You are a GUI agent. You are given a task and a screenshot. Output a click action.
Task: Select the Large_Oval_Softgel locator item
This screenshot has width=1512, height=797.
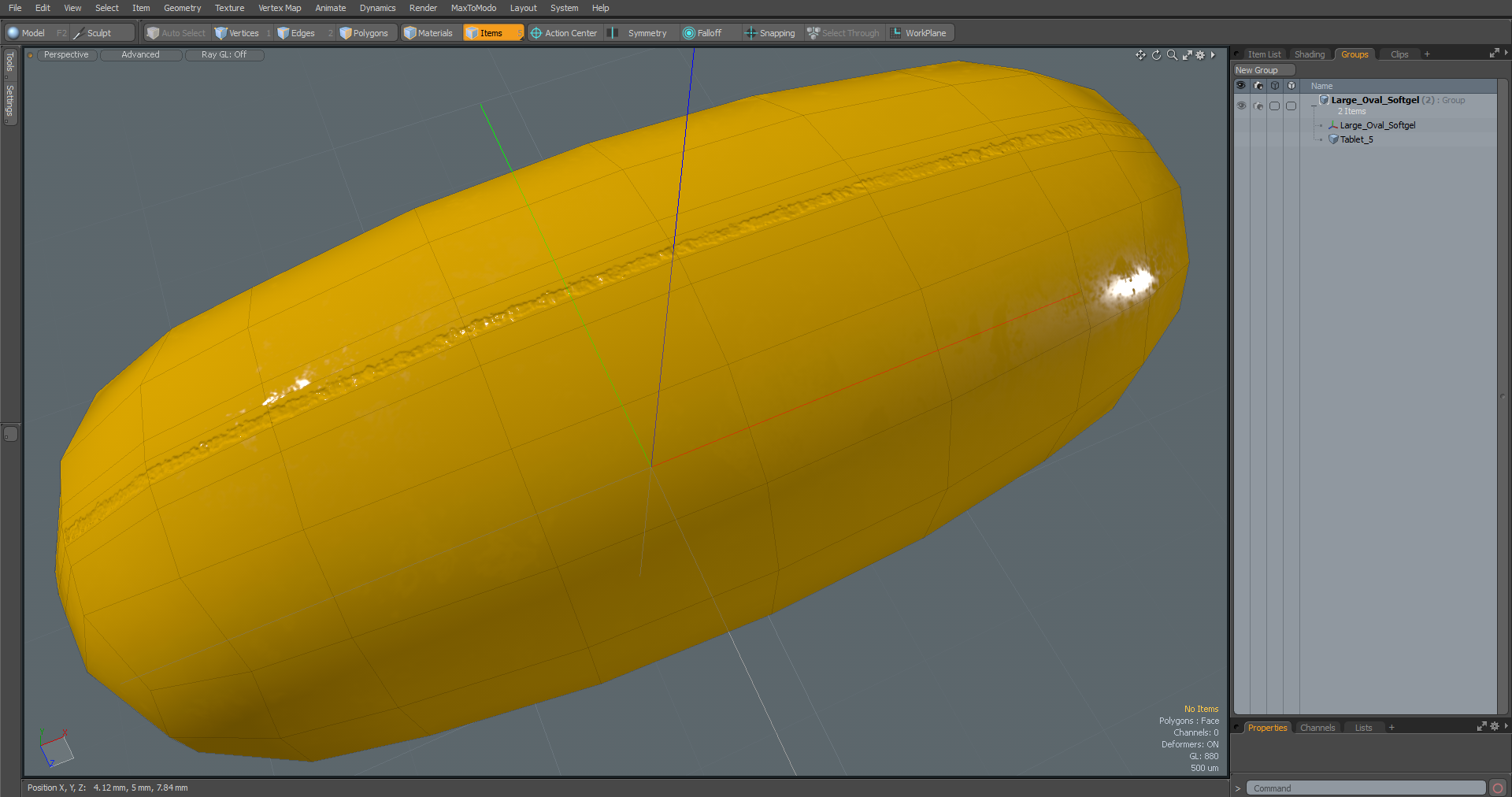coord(1377,125)
